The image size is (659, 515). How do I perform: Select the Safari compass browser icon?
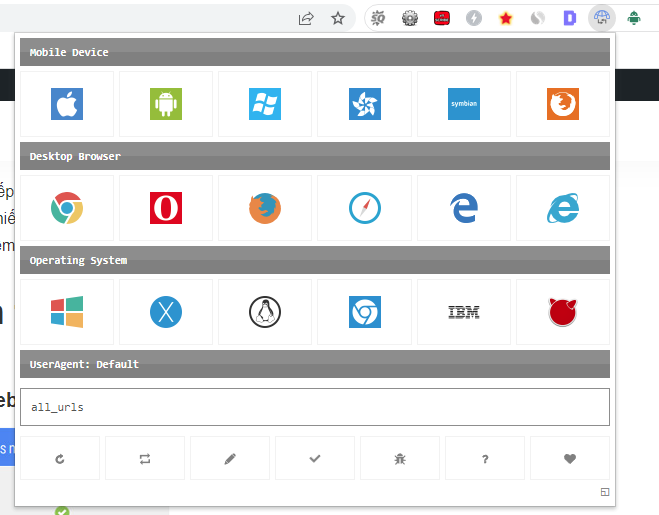tap(364, 208)
